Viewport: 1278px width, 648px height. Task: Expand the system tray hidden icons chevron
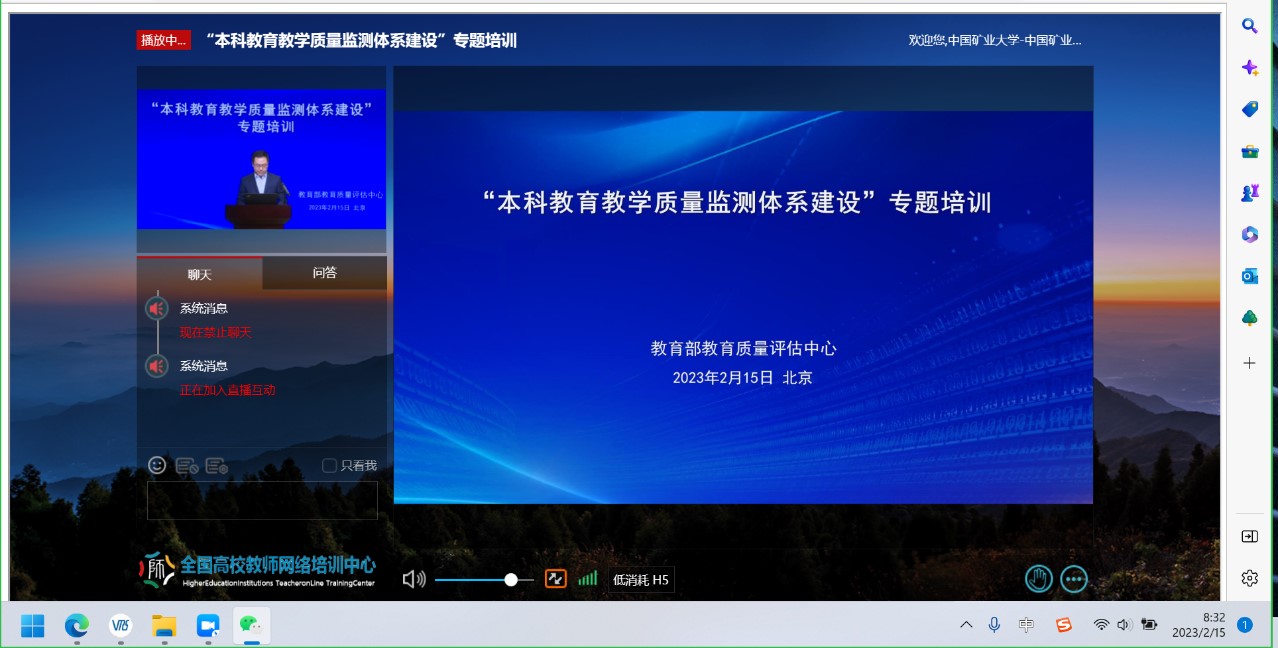click(966, 625)
